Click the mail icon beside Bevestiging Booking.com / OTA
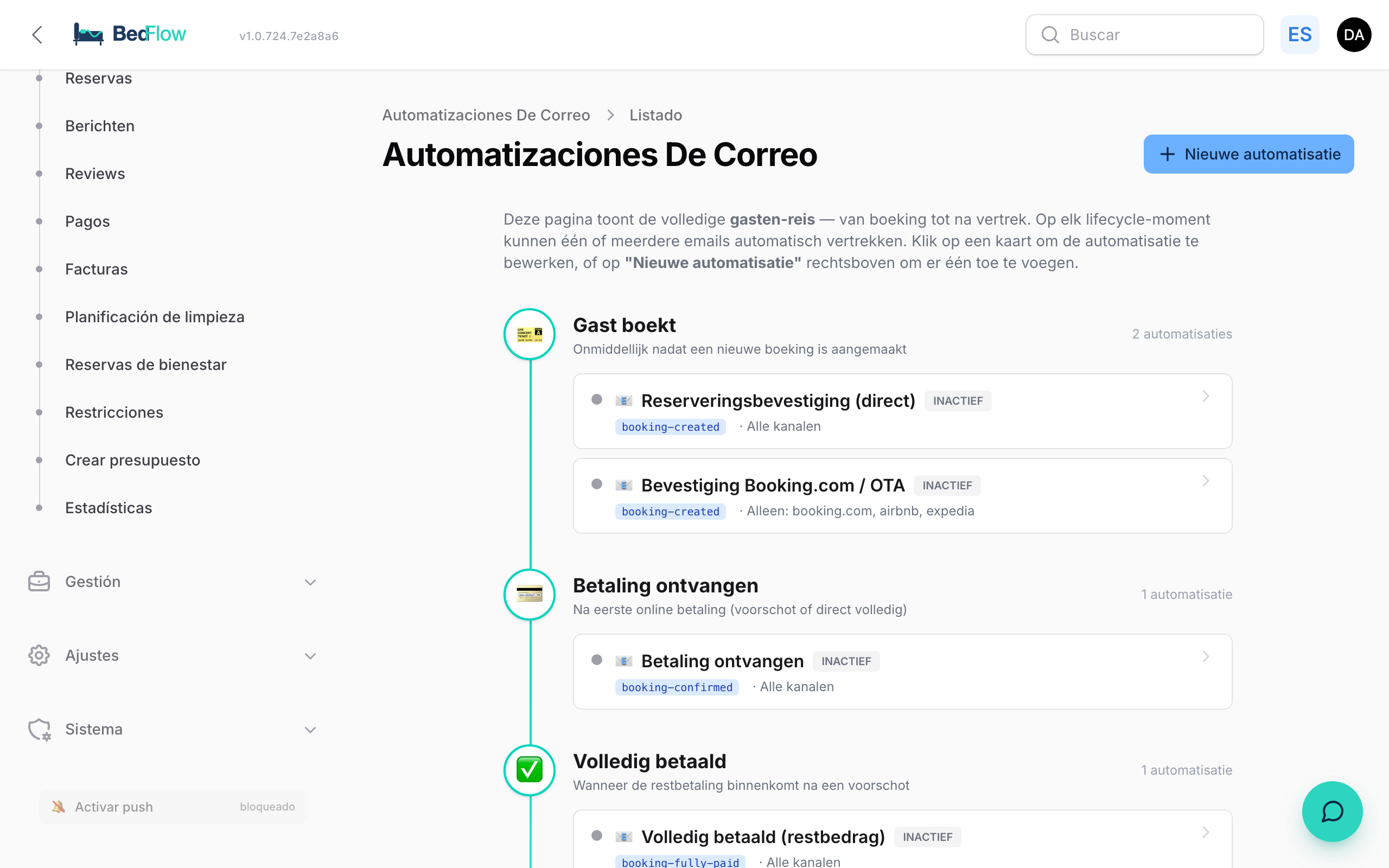 (x=623, y=485)
